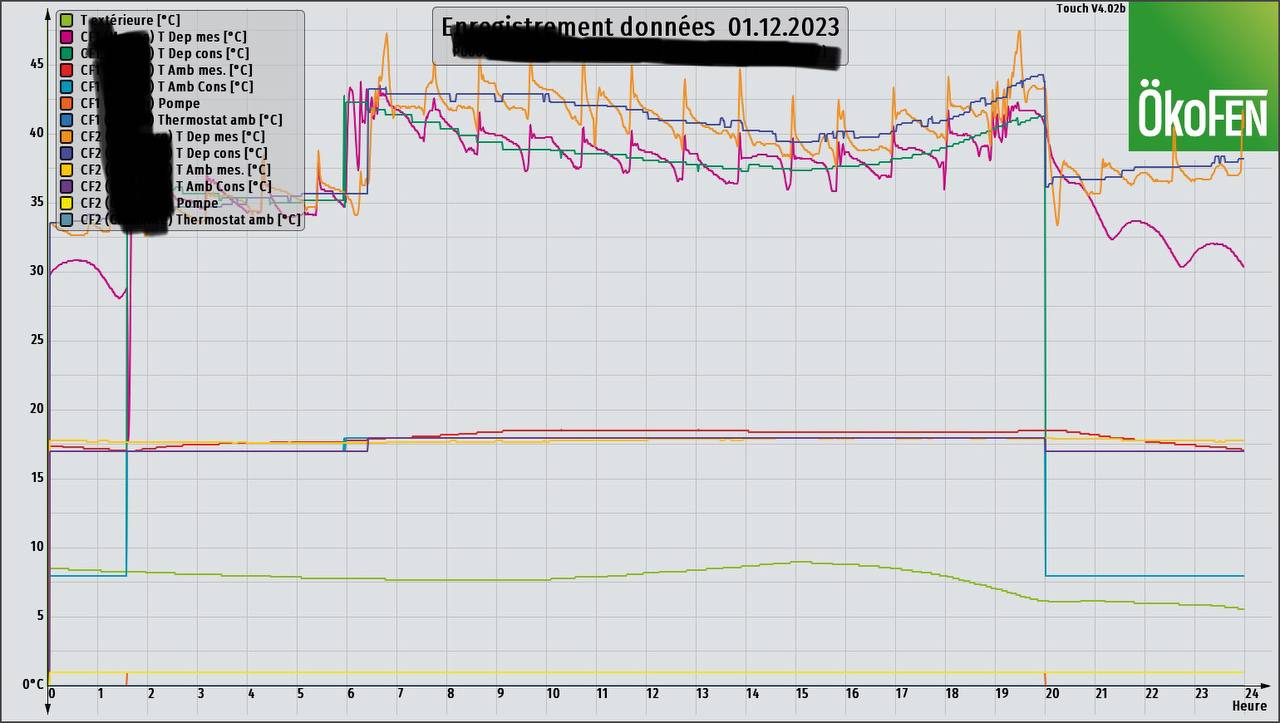1280x723 pixels.
Task: Click the ÖkoFEN logo
Action: 1204,77
